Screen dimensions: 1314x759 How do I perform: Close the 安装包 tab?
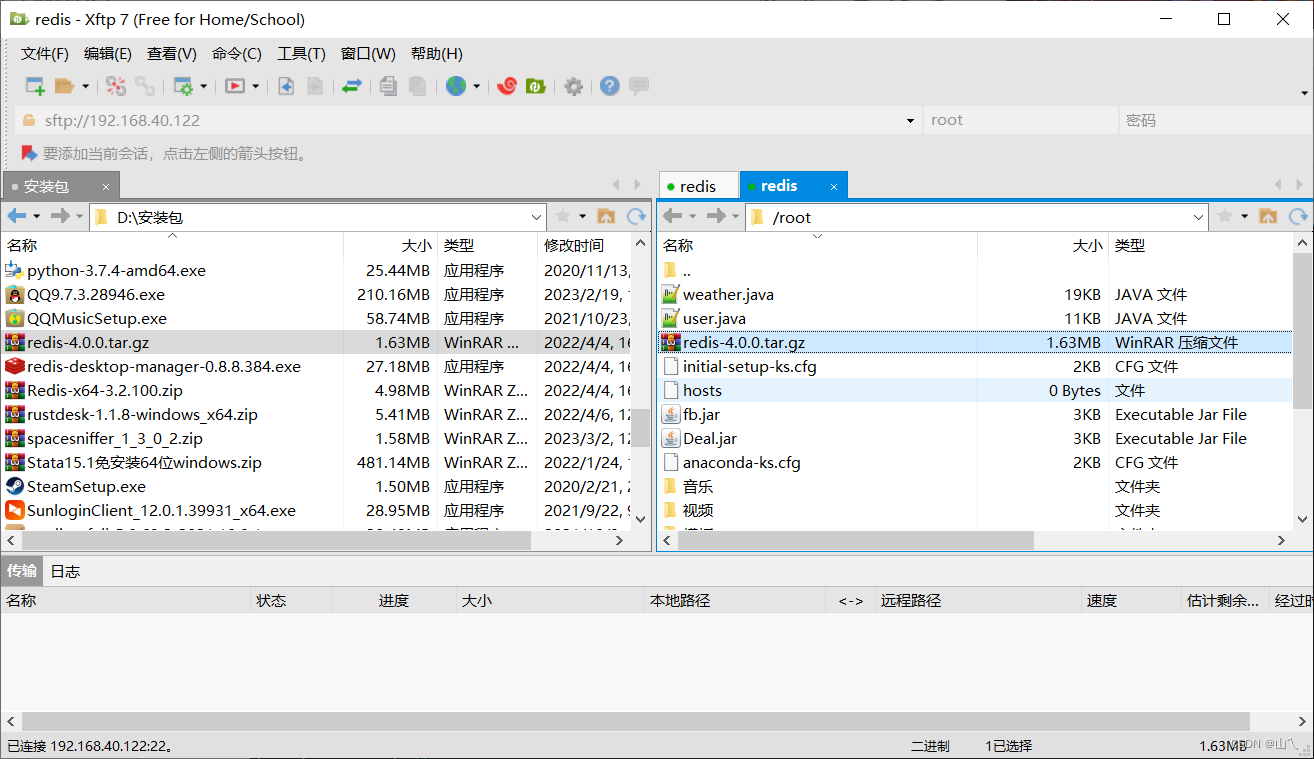coord(106,187)
